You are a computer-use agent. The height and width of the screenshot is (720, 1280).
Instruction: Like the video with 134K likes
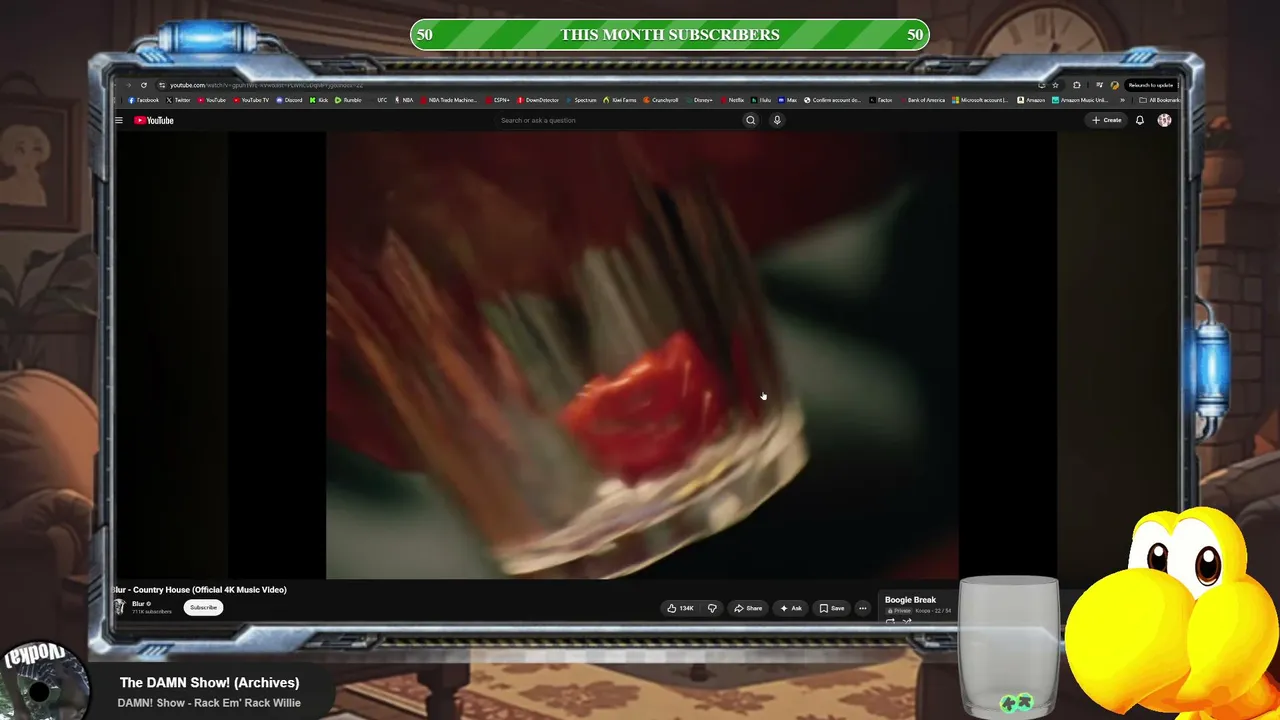point(681,608)
